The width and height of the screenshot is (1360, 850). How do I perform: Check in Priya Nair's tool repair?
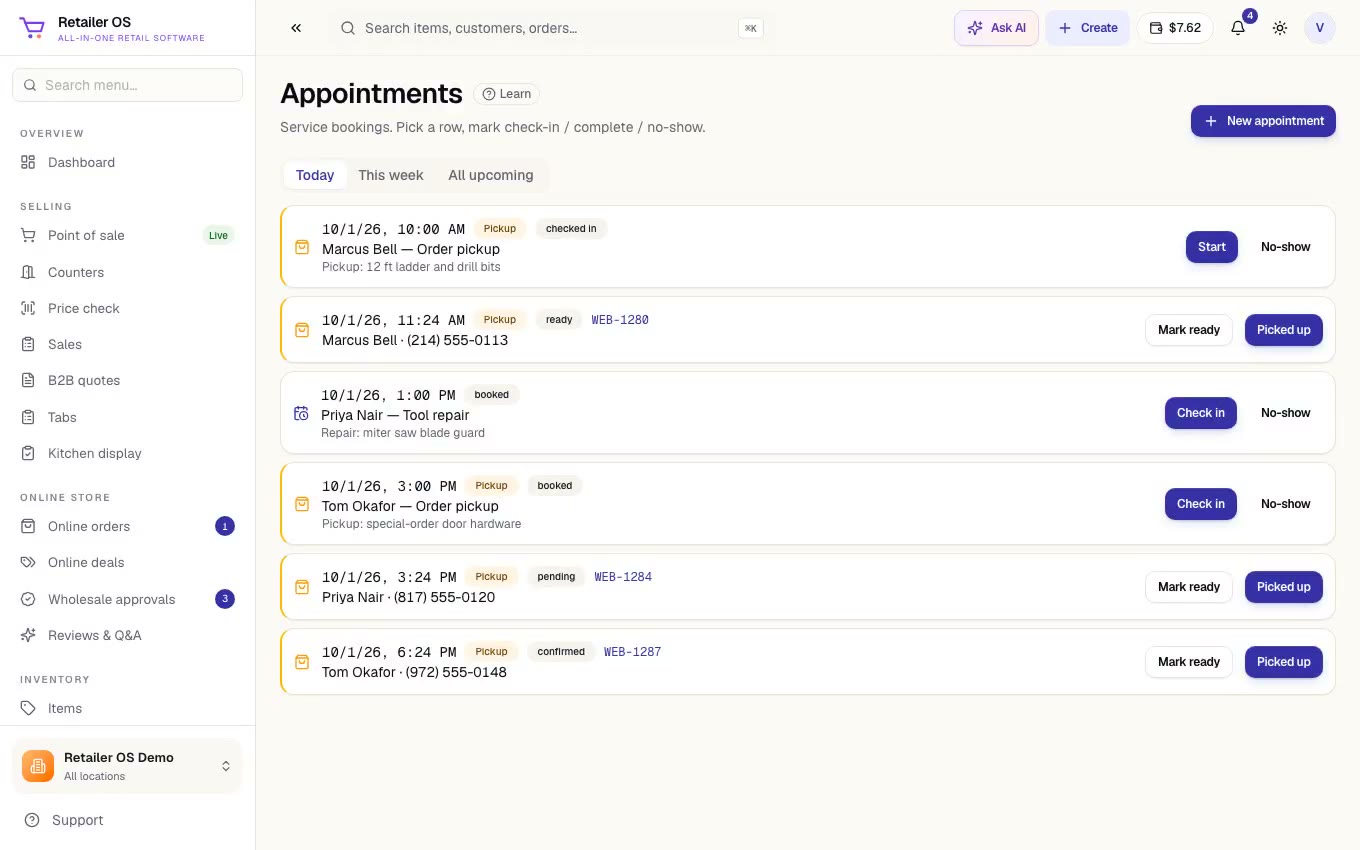(1201, 413)
